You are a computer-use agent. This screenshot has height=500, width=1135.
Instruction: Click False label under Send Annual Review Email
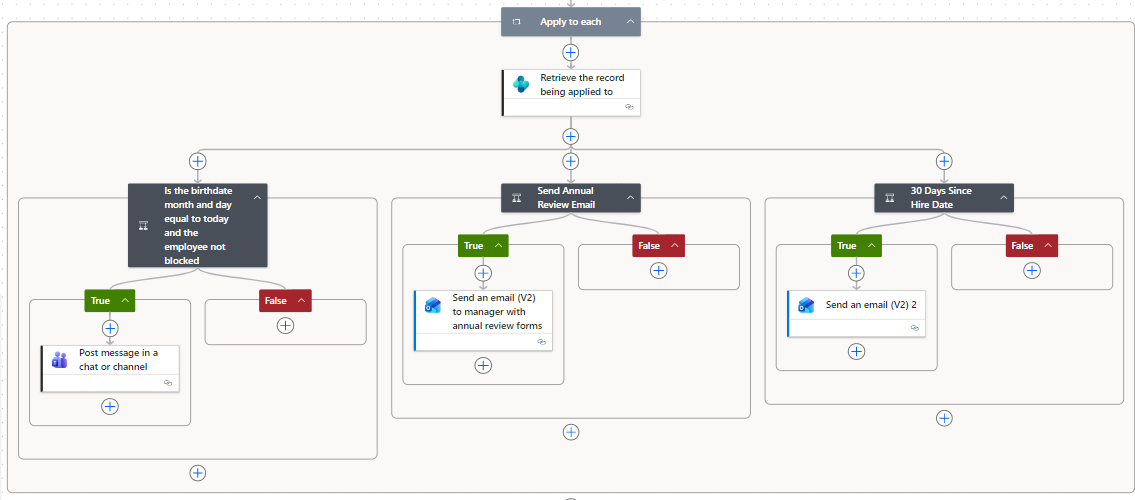pos(649,246)
